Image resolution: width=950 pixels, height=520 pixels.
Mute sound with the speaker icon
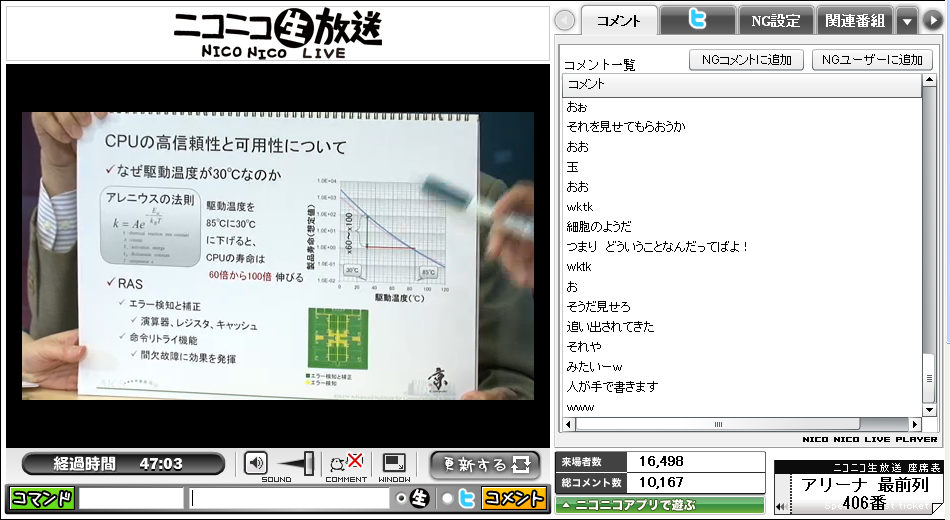click(x=256, y=464)
